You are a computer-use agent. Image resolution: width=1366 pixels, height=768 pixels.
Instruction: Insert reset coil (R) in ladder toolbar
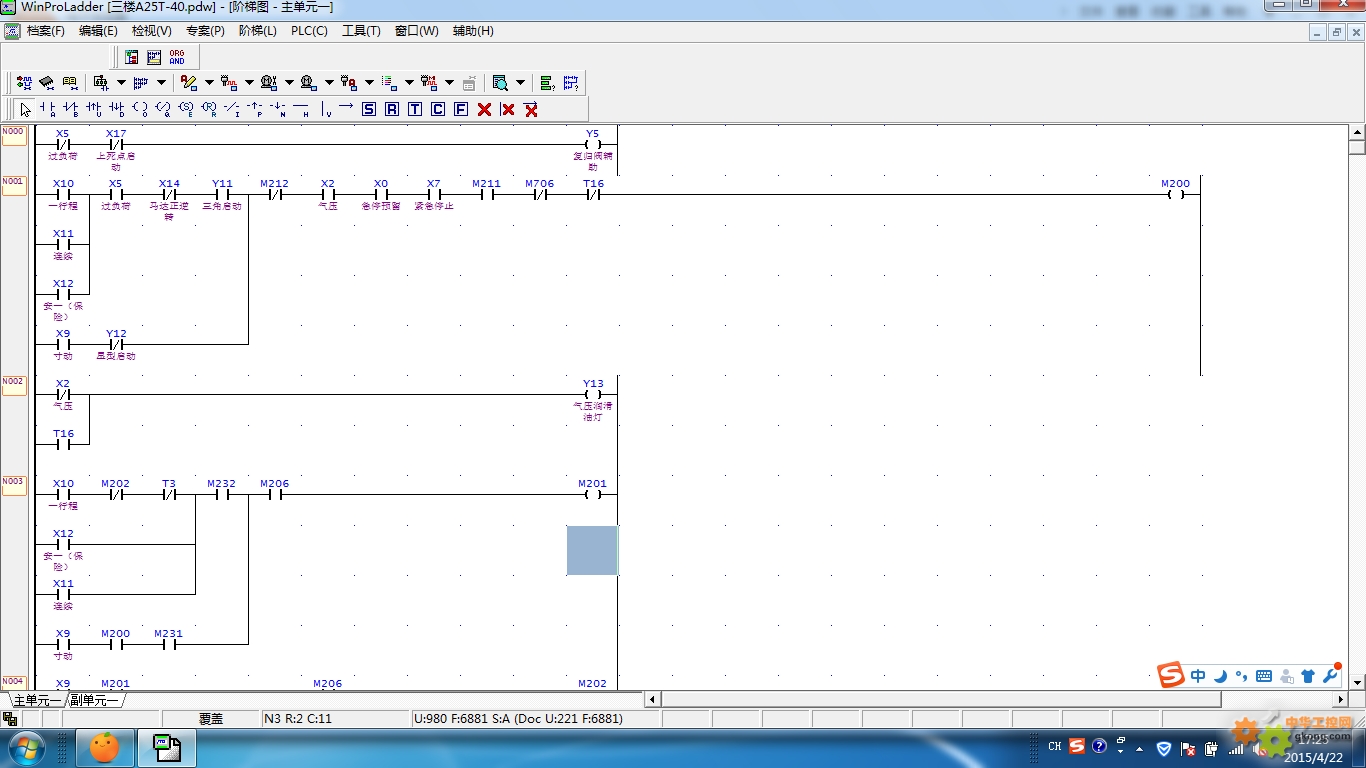click(208, 109)
